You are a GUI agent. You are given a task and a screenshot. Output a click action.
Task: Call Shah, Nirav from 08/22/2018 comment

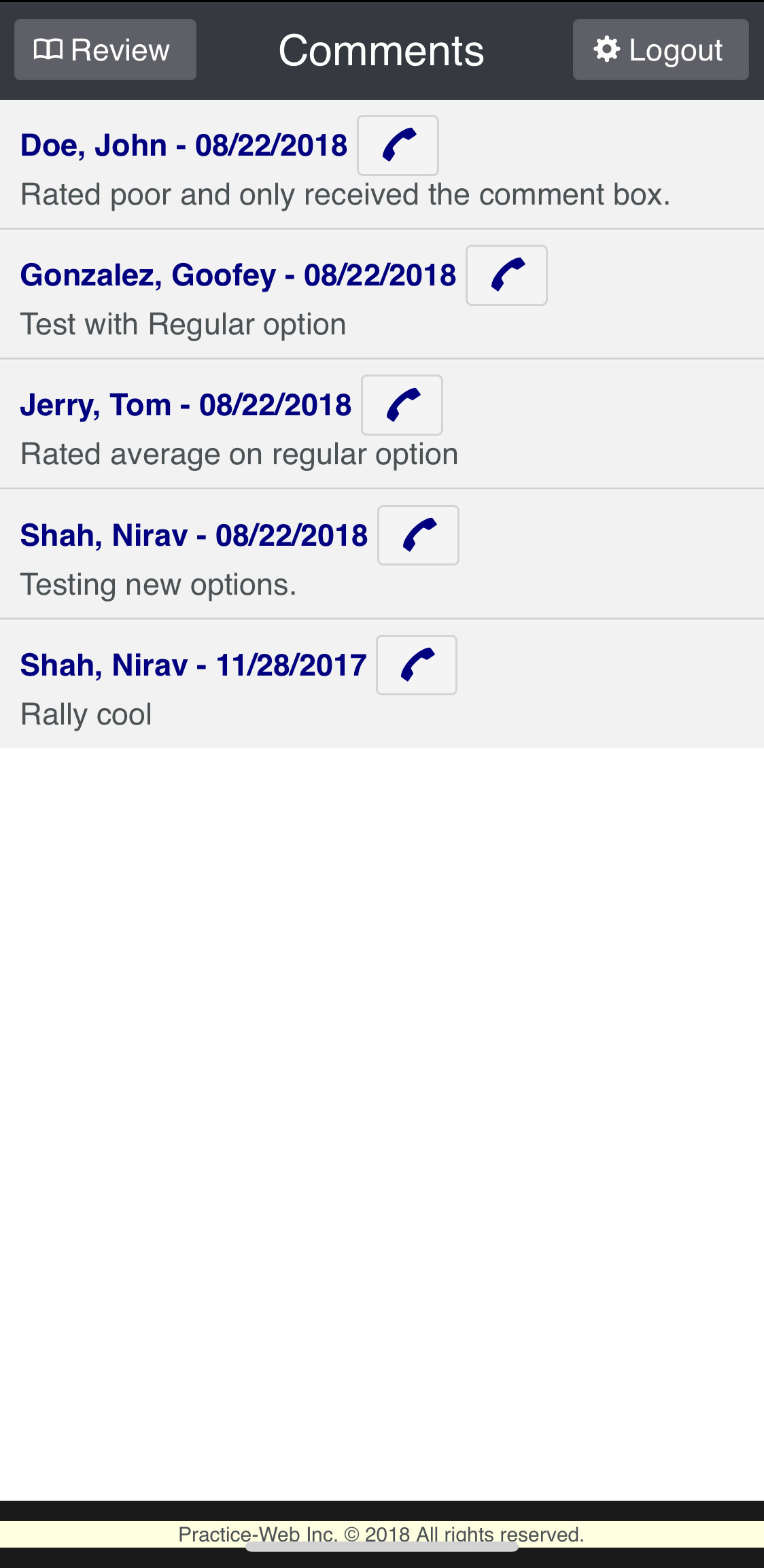[418, 535]
